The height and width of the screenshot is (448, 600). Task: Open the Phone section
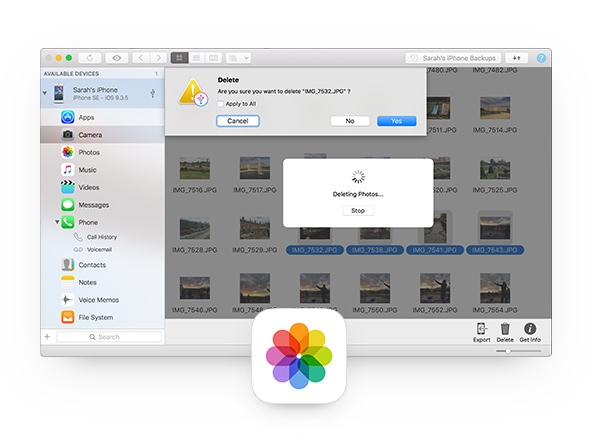103,222
